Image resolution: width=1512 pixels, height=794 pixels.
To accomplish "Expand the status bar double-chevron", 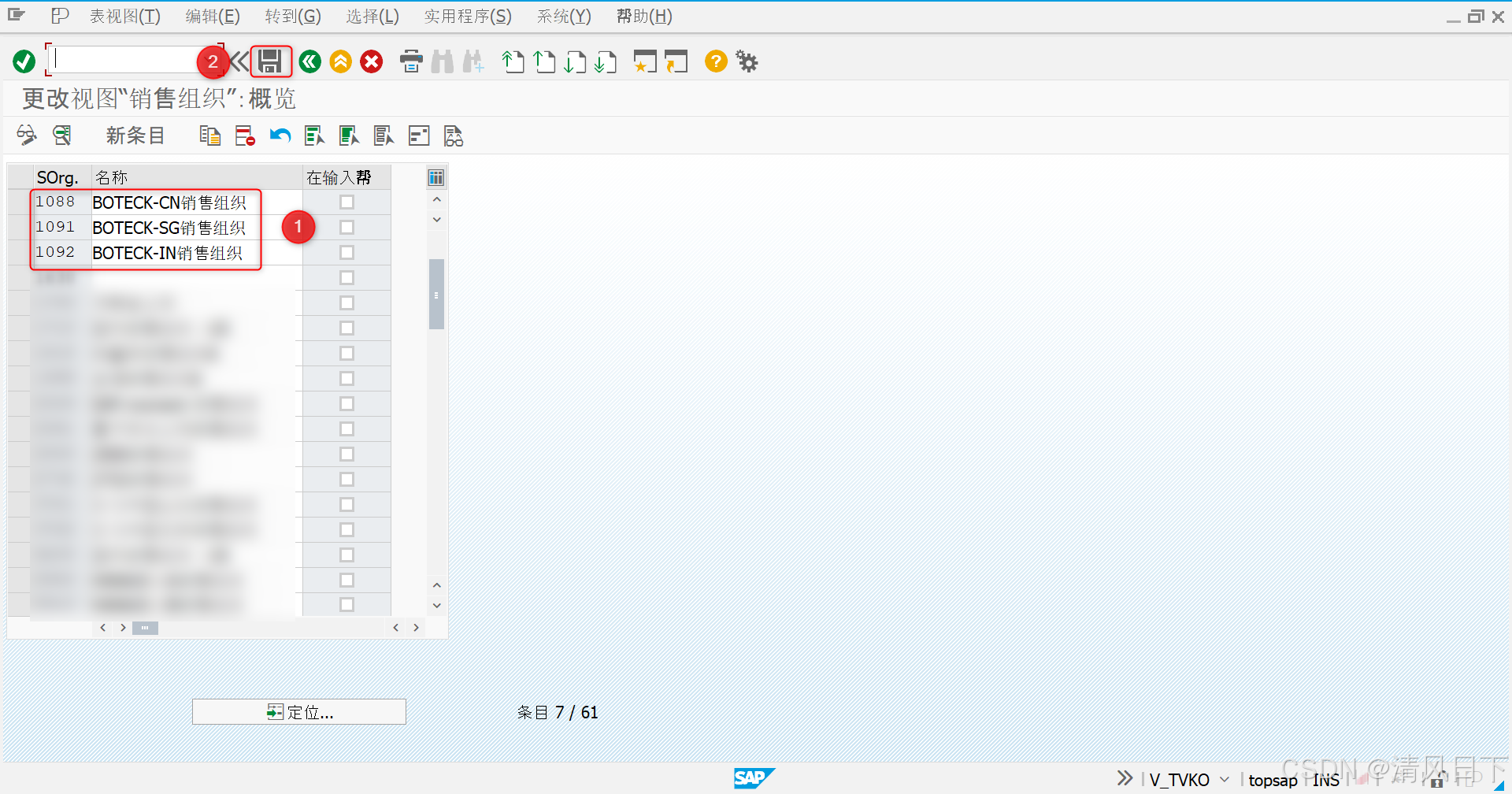I will pyautogui.click(x=1125, y=779).
